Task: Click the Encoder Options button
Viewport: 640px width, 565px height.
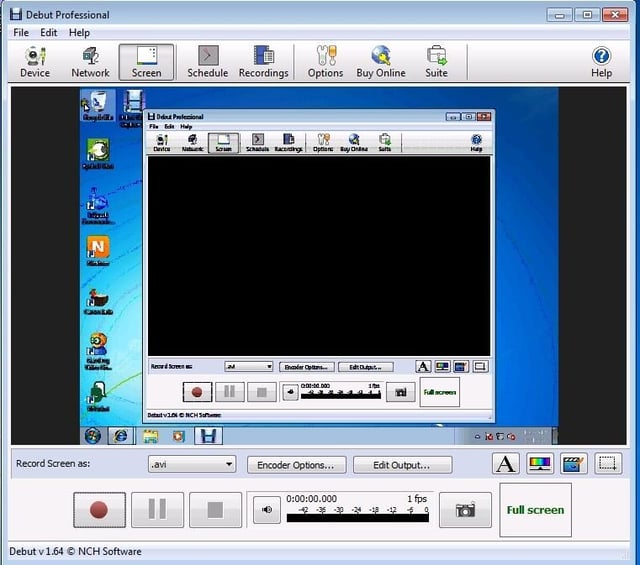Action: (x=296, y=465)
